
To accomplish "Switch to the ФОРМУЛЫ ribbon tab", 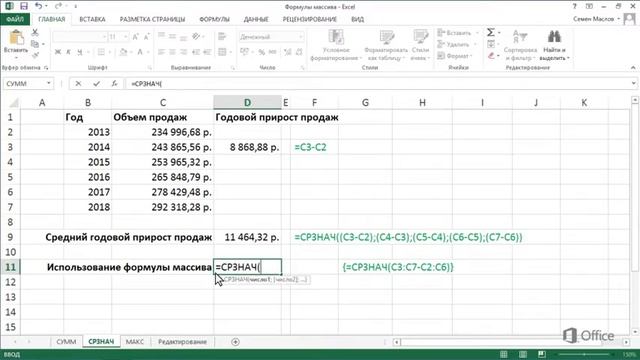I will point(214,19).
